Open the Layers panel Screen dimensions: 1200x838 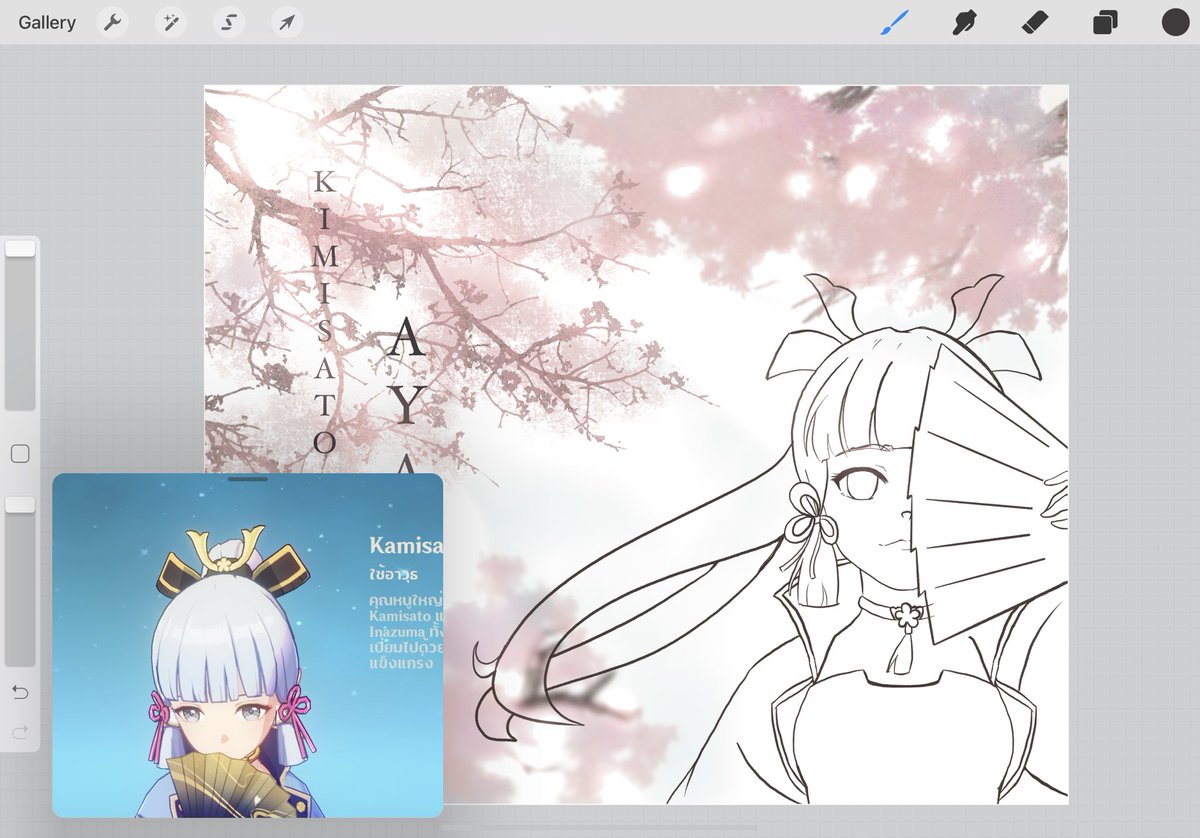pos(1105,22)
